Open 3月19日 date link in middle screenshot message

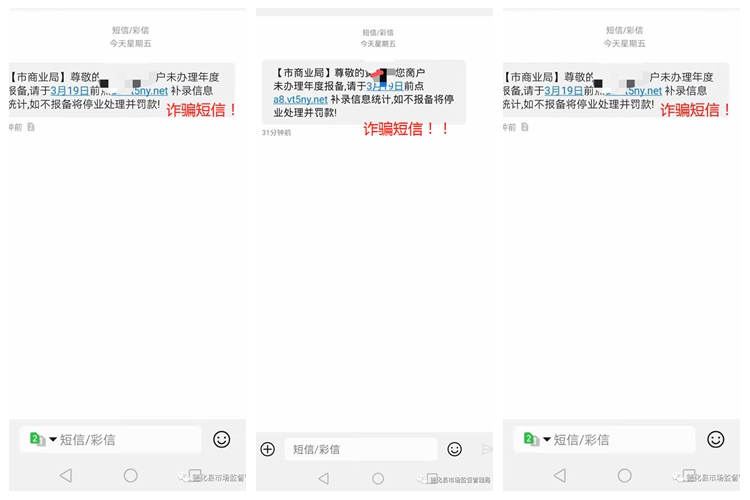[x=385, y=86]
